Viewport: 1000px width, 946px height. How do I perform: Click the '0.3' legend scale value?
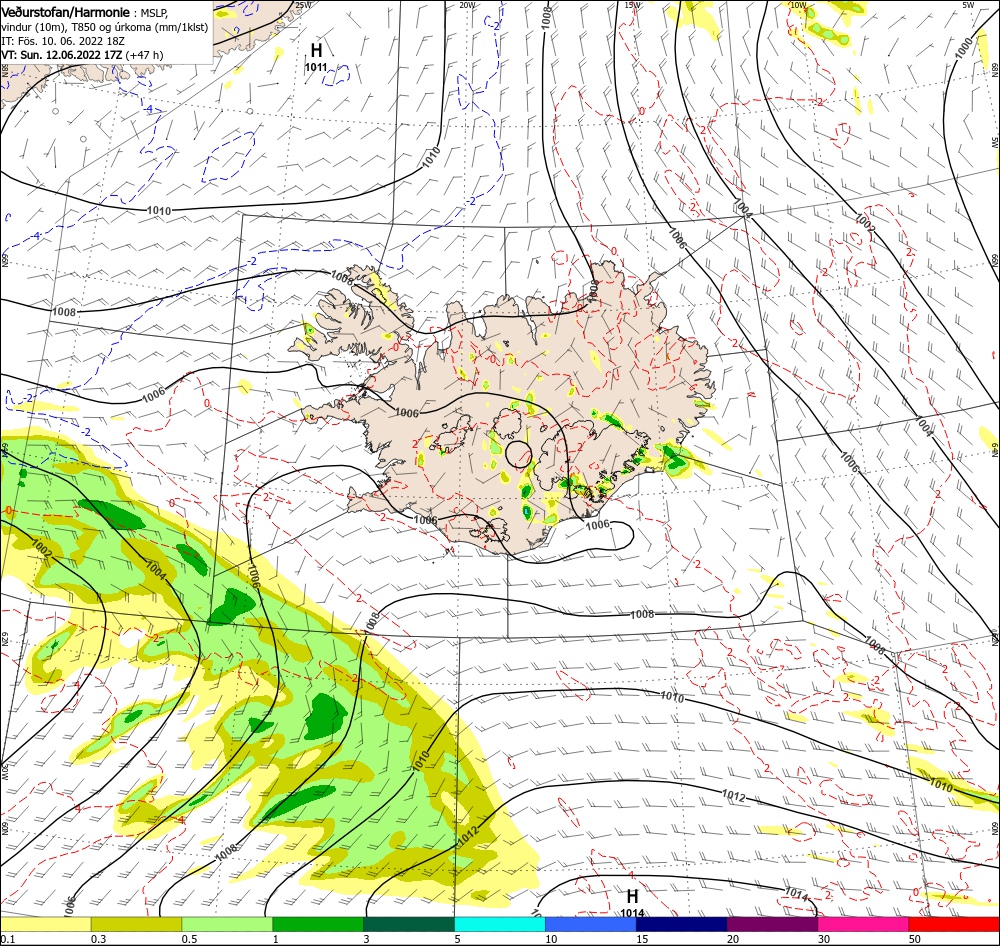(98, 939)
